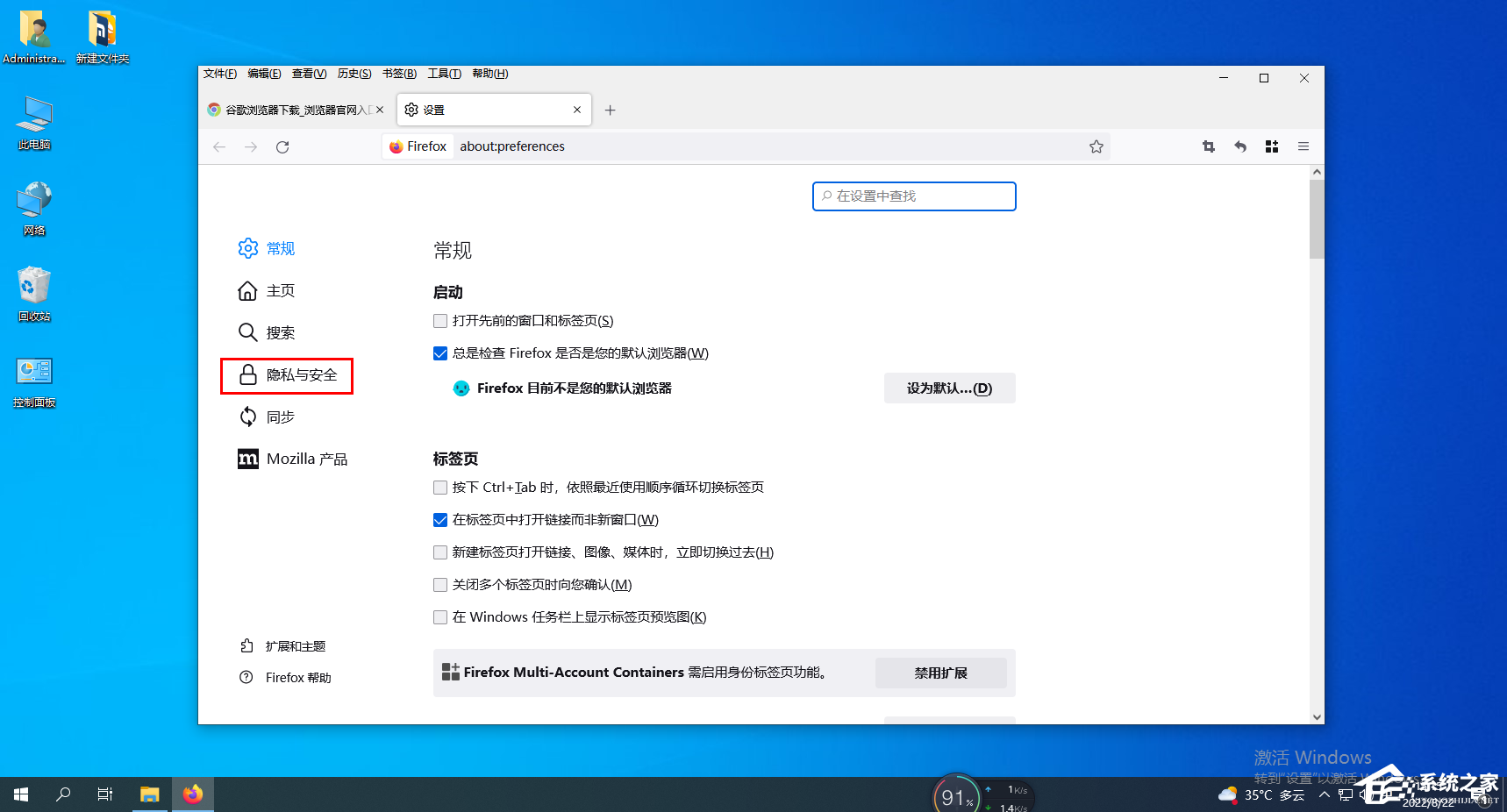Click the screenshot crop icon in the toolbar
The width and height of the screenshot is (1507, 812).
[1208, 147]
